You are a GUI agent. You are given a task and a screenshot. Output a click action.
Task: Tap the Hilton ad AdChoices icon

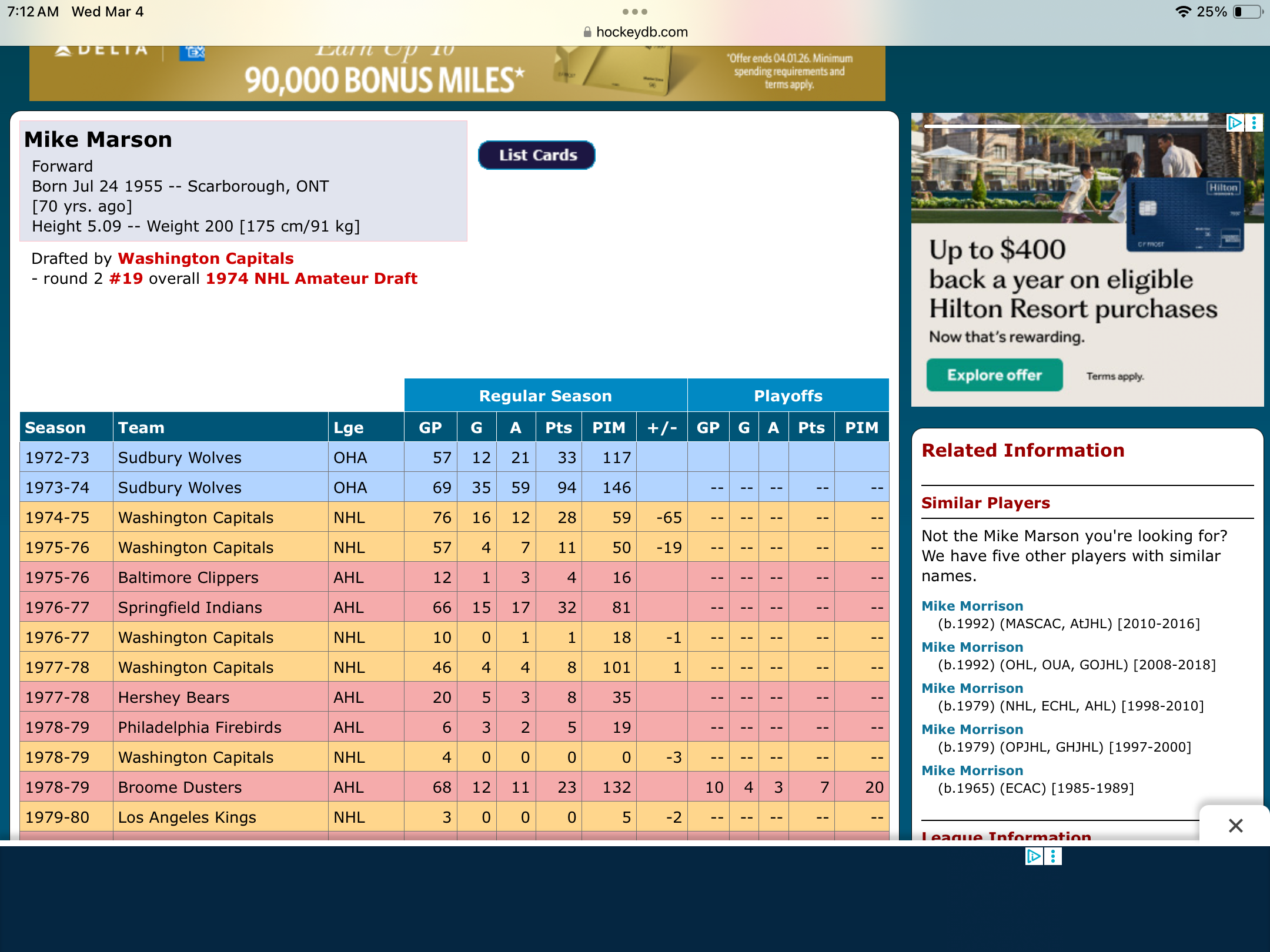pyautogui.click(x=1234, y=122)
